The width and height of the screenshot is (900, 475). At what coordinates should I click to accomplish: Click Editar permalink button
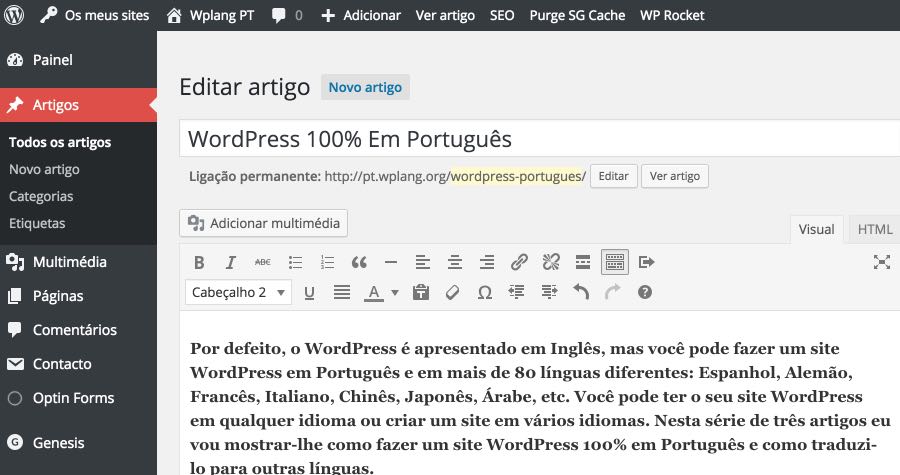(x=614, y=176)
